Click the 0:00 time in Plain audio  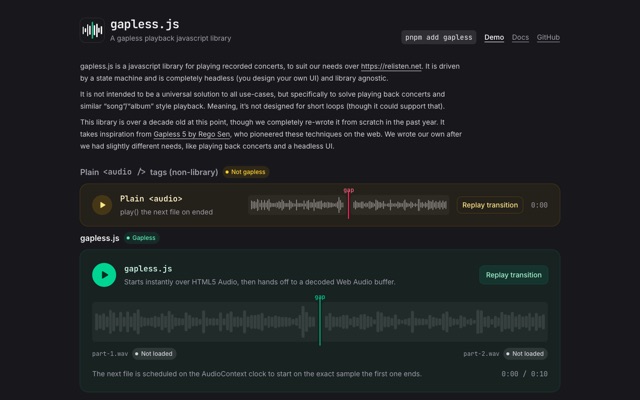click(x=539, y=205)
